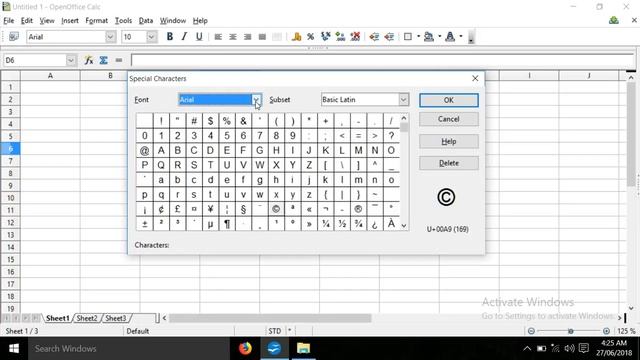Expand the toolbar Font Name dropdown
This screenshot has height=360, width=640.
tap(110, 37)
